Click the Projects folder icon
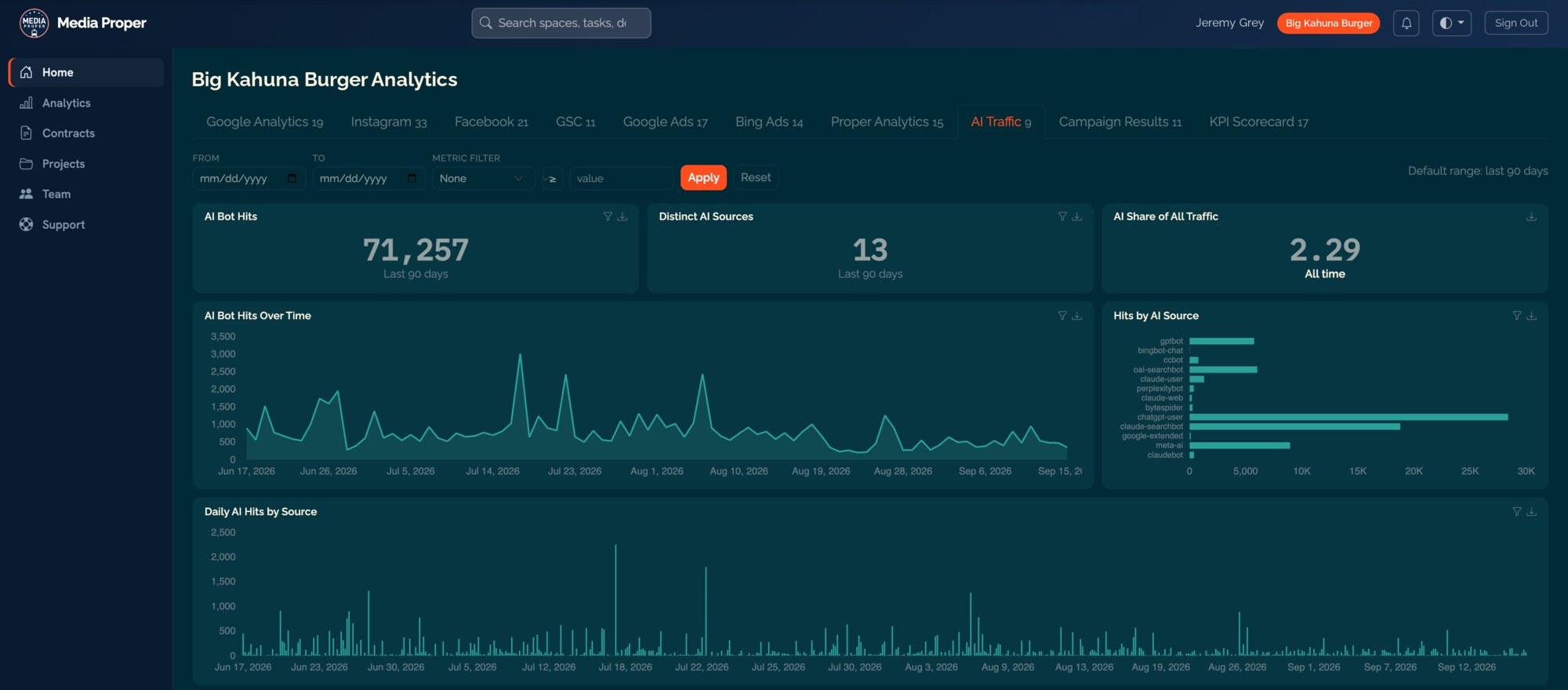1568x690 pixels. pos(27,164)
